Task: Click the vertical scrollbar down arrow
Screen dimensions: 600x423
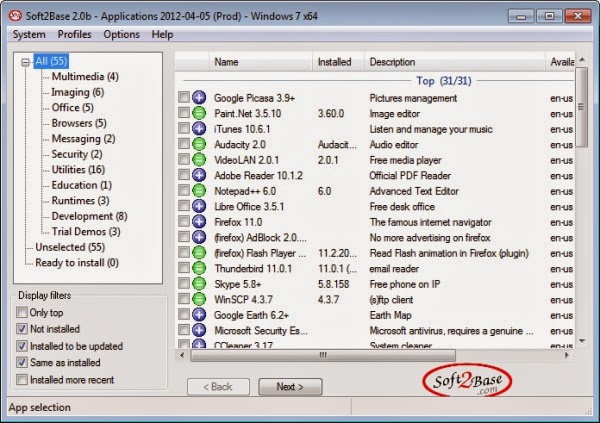Action: click(x=582, y=341)
